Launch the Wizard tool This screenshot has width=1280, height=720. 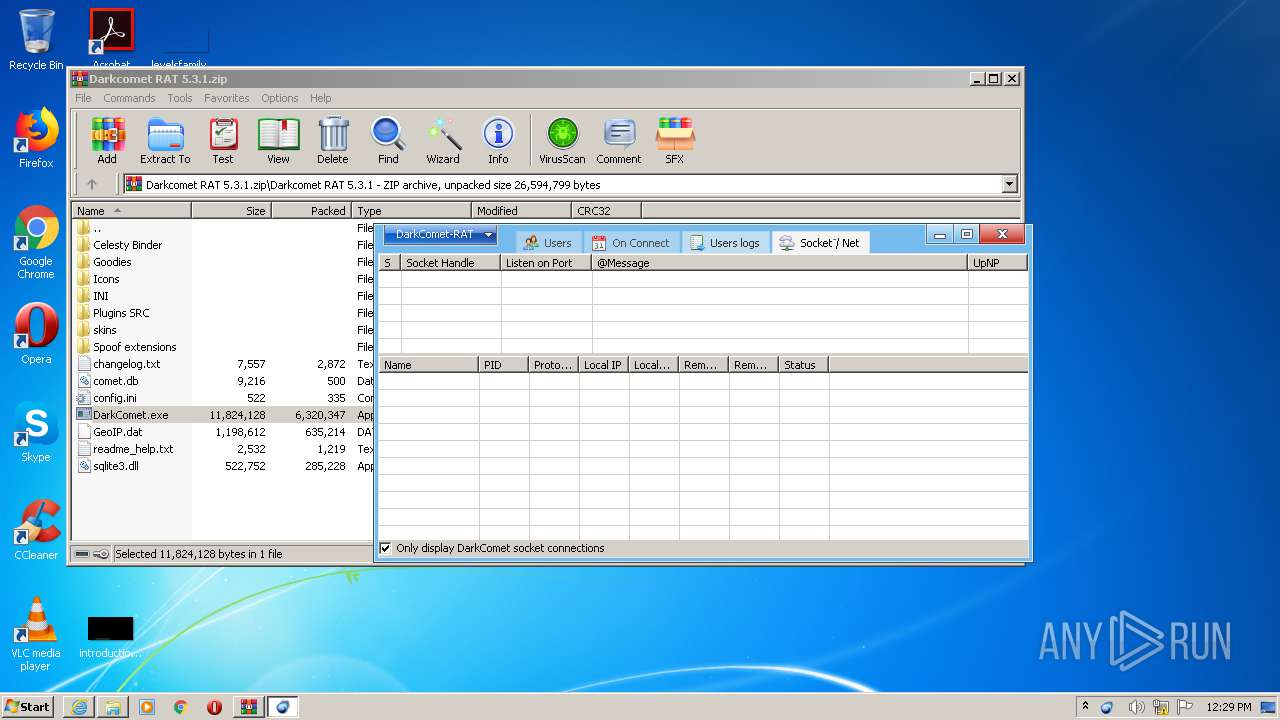tap(443, 140)
